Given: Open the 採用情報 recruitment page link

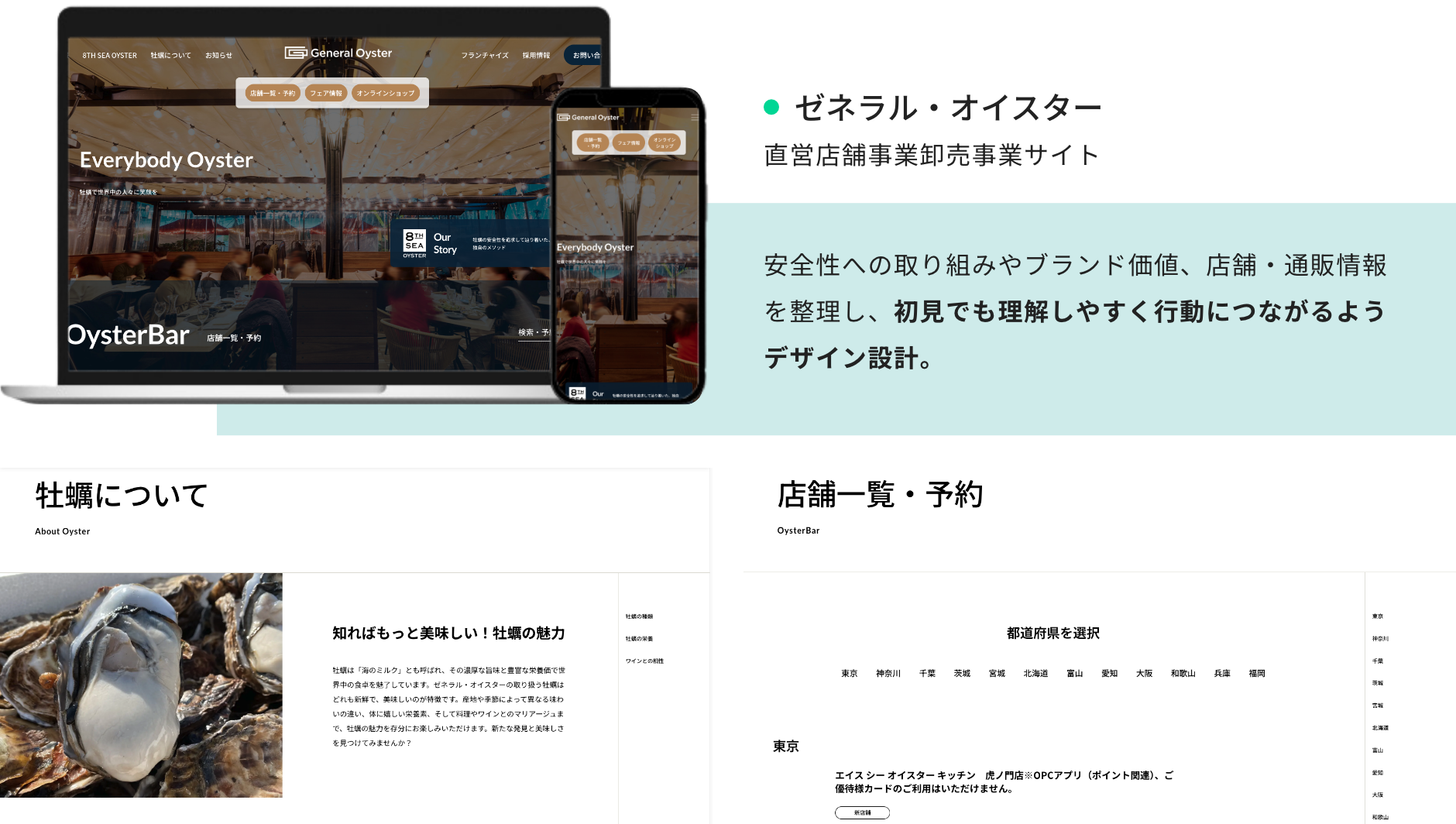Looking at the screenshot, I should click(535, 55).
